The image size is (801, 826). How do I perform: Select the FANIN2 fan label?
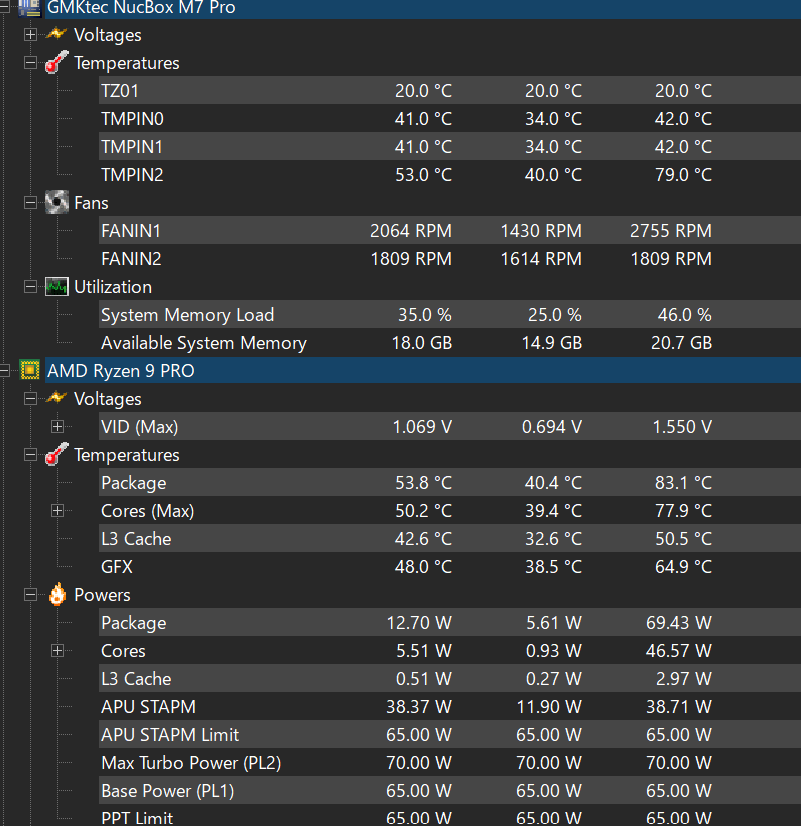(x=131, y=259)
